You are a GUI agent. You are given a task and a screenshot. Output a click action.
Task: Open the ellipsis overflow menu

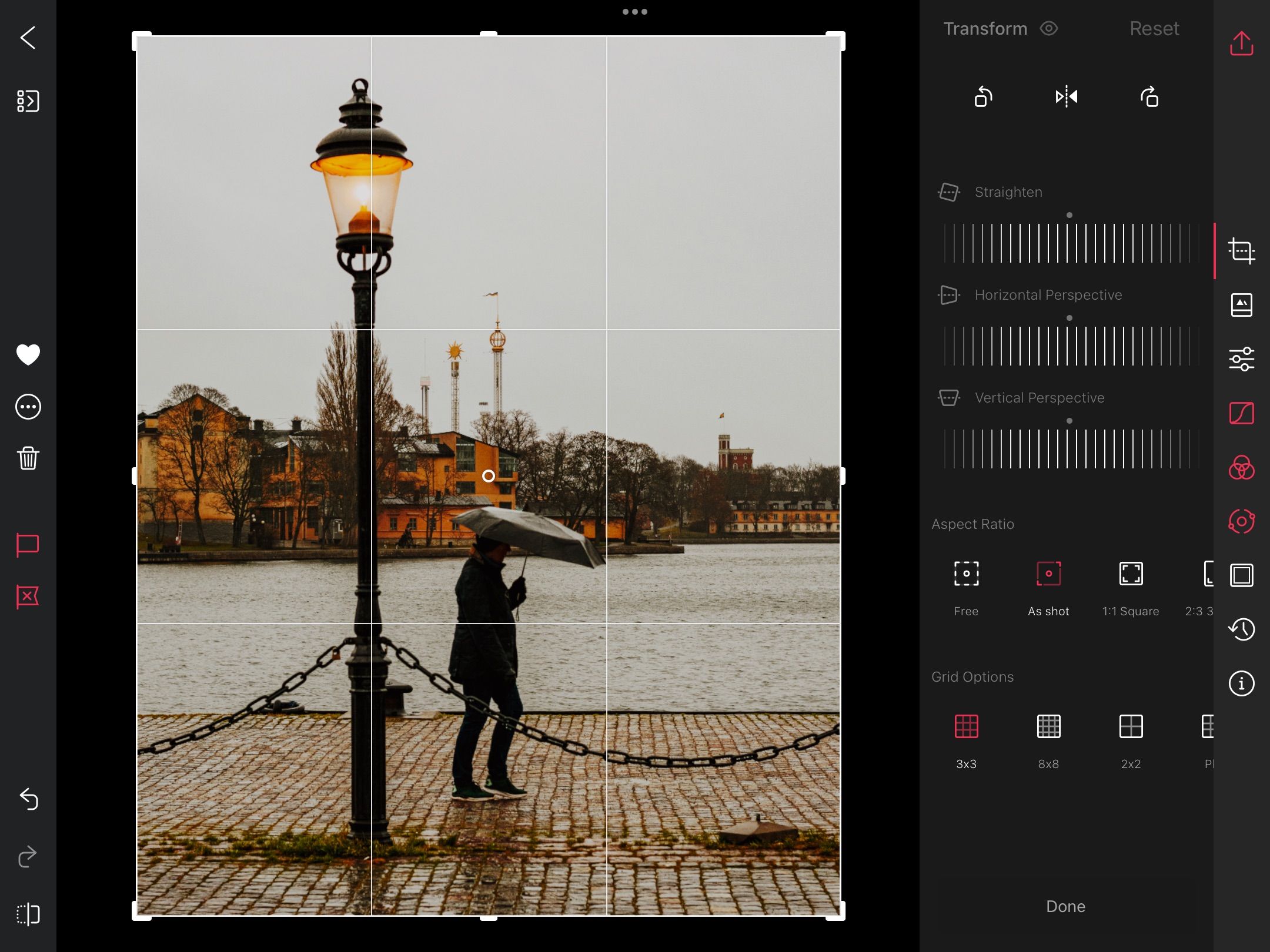pos(27,407)
